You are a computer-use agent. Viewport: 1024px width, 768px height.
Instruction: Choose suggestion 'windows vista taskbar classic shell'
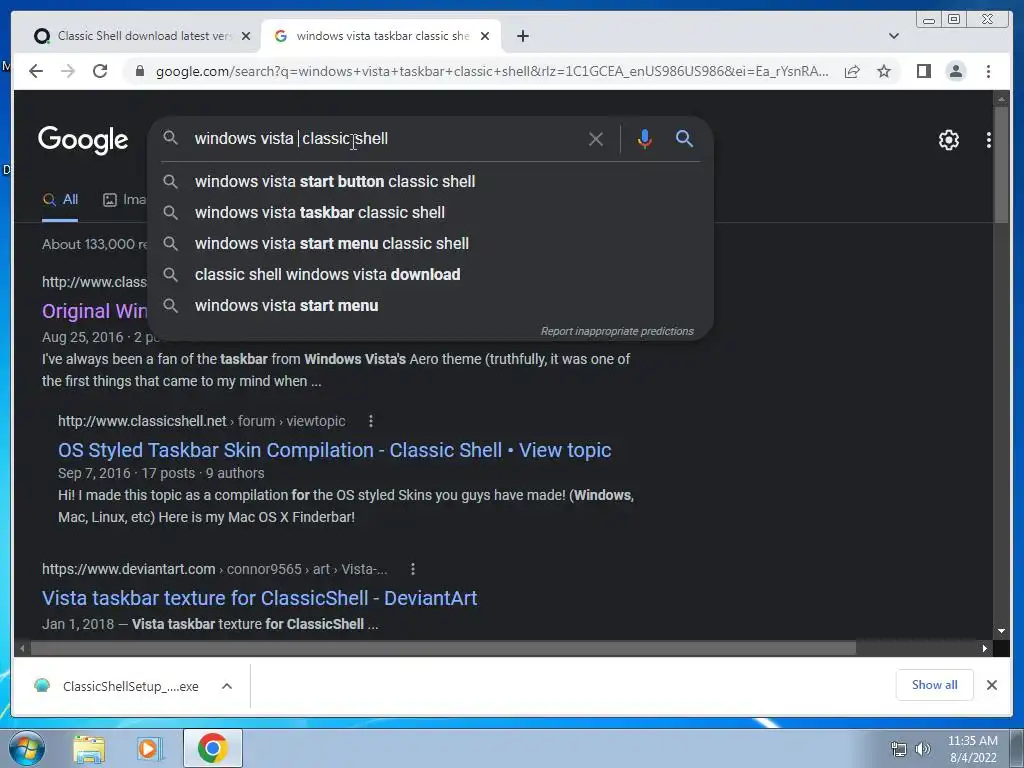pyautogui.click(x=430, y=212)
